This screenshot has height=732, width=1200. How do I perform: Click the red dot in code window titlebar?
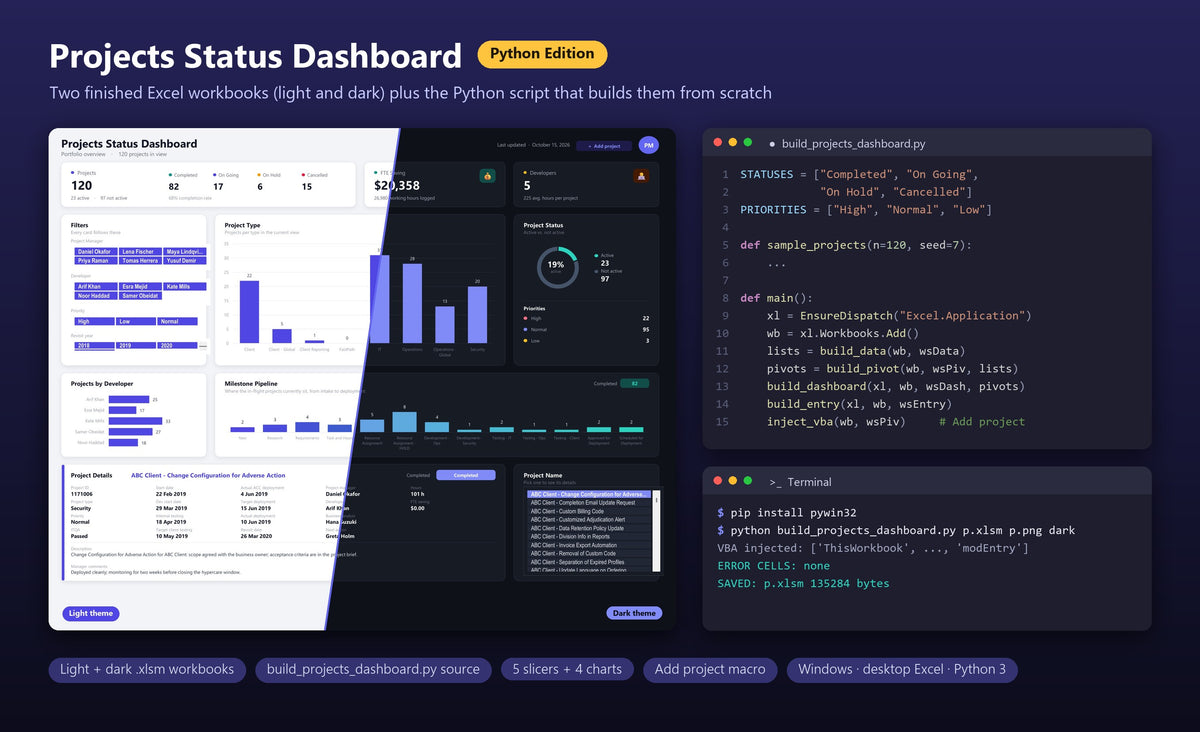pyautogui.click(x=718, y=143)
